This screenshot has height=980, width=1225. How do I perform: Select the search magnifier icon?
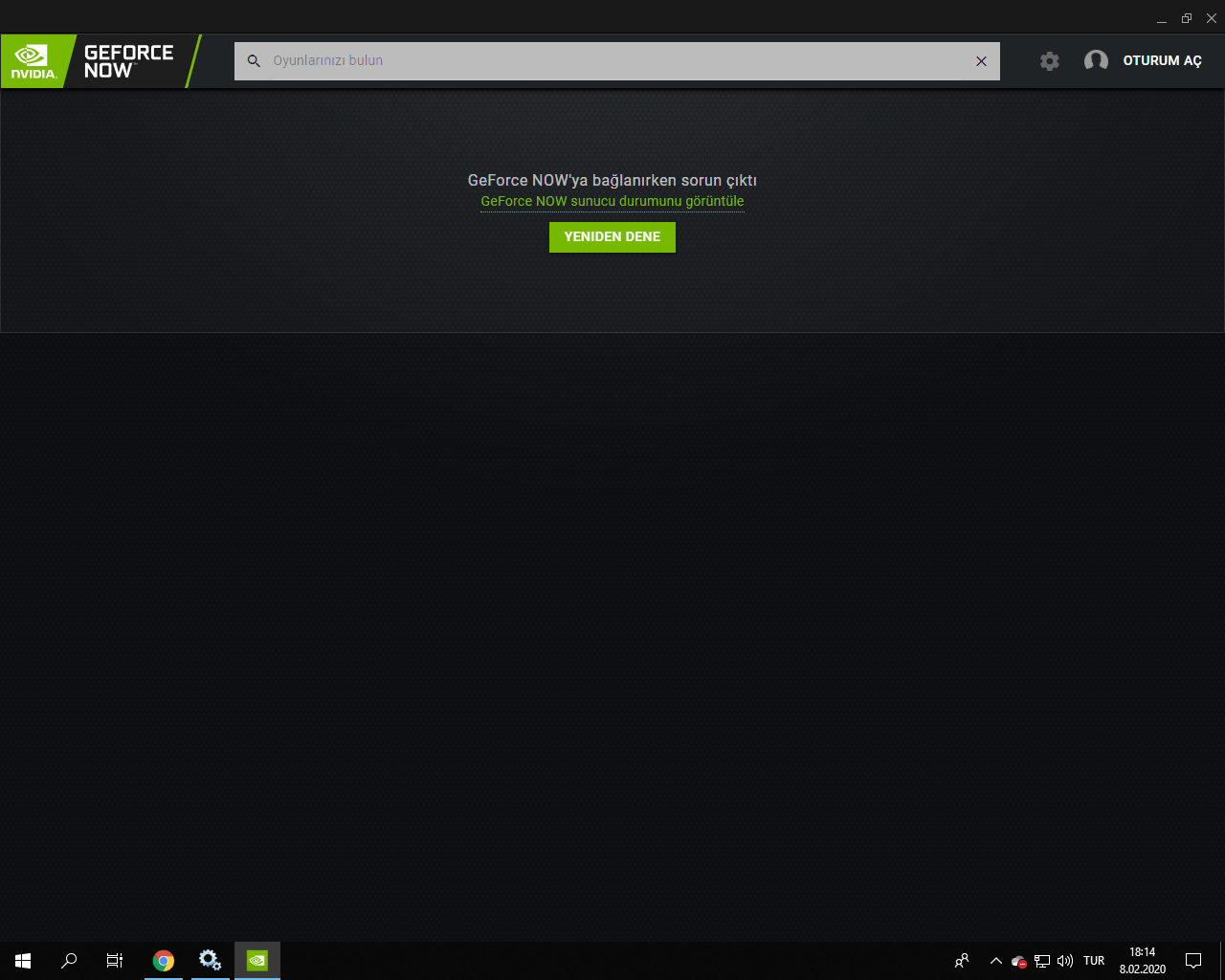[x=254, y=60]
